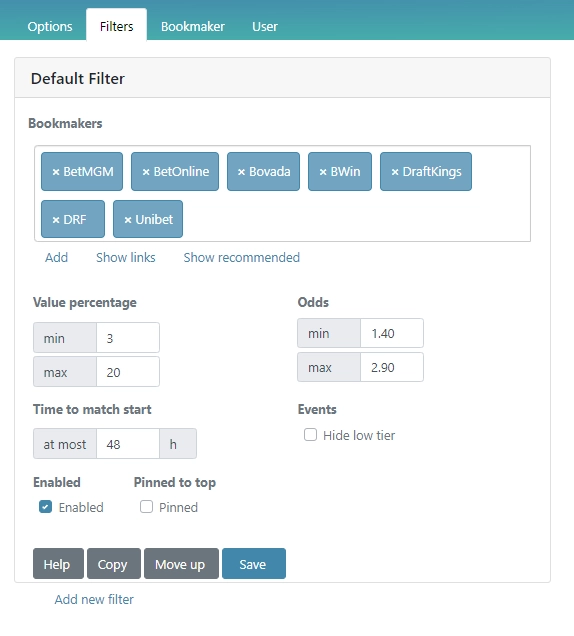Image resolution: width=574 pixels, height=636 pixels.
Task: Open filter Help button
Action: (58, 564)
